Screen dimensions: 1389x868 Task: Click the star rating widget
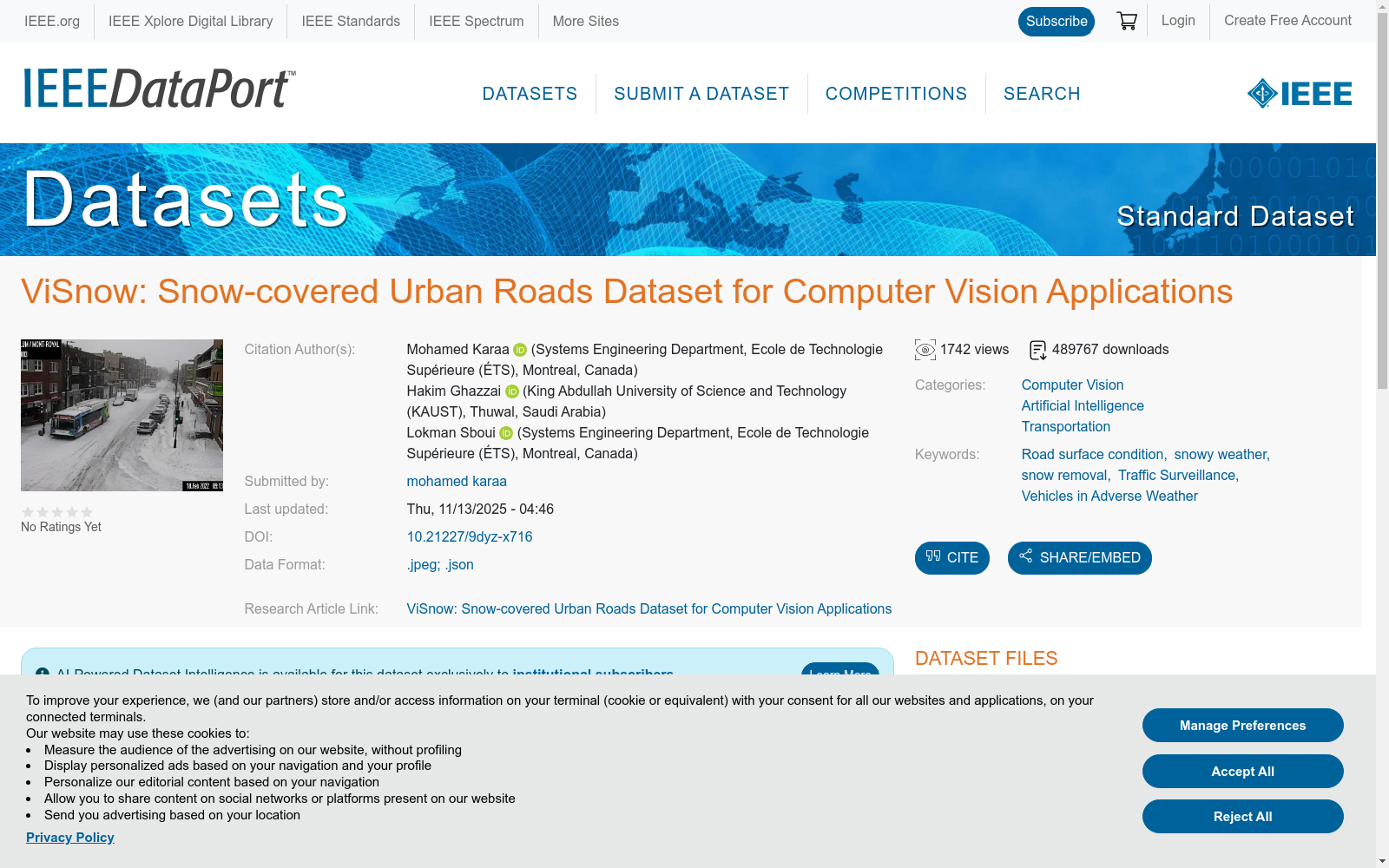coord(57,512)
